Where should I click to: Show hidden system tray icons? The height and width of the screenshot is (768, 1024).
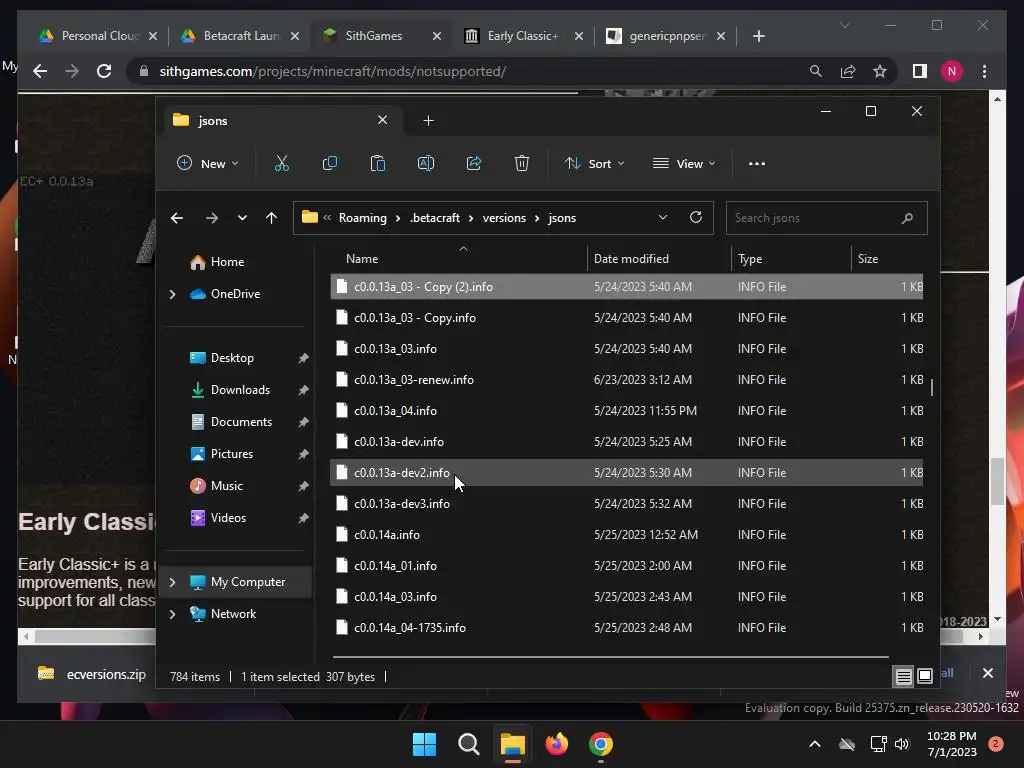[814, 744]
